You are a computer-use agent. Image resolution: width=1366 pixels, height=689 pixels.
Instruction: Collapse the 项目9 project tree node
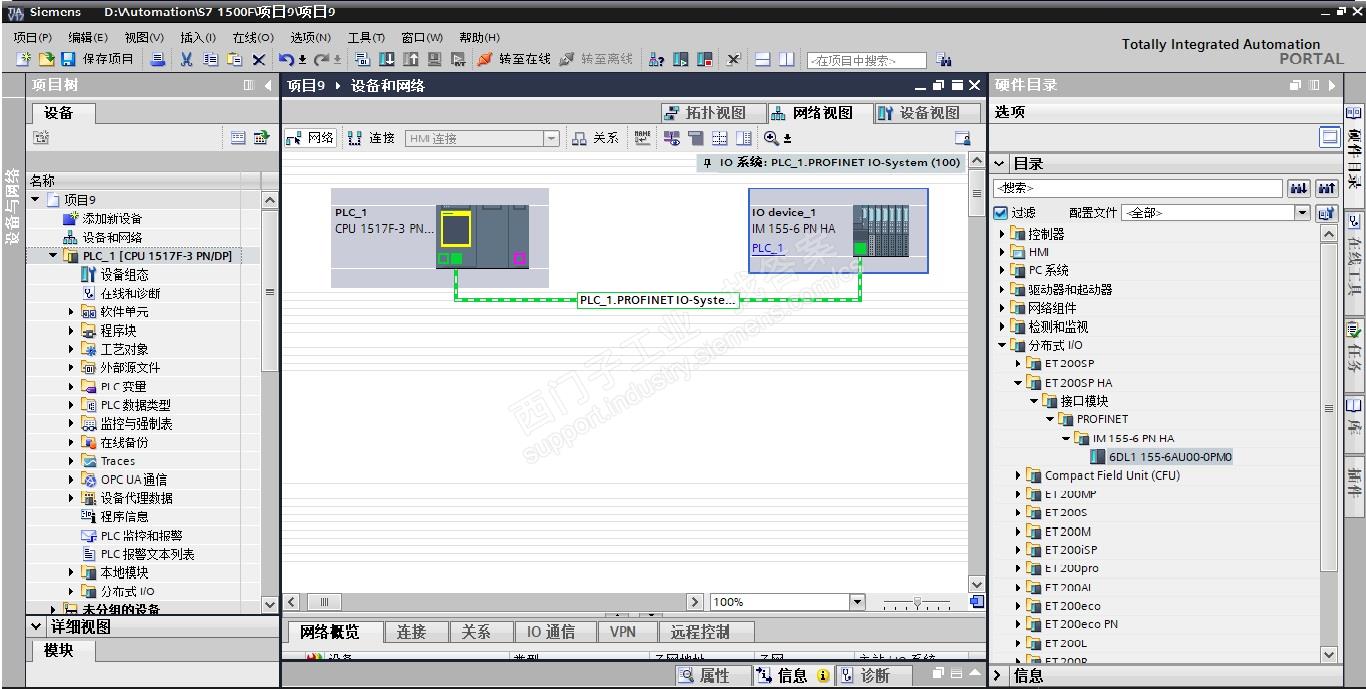tap(36, 200)
